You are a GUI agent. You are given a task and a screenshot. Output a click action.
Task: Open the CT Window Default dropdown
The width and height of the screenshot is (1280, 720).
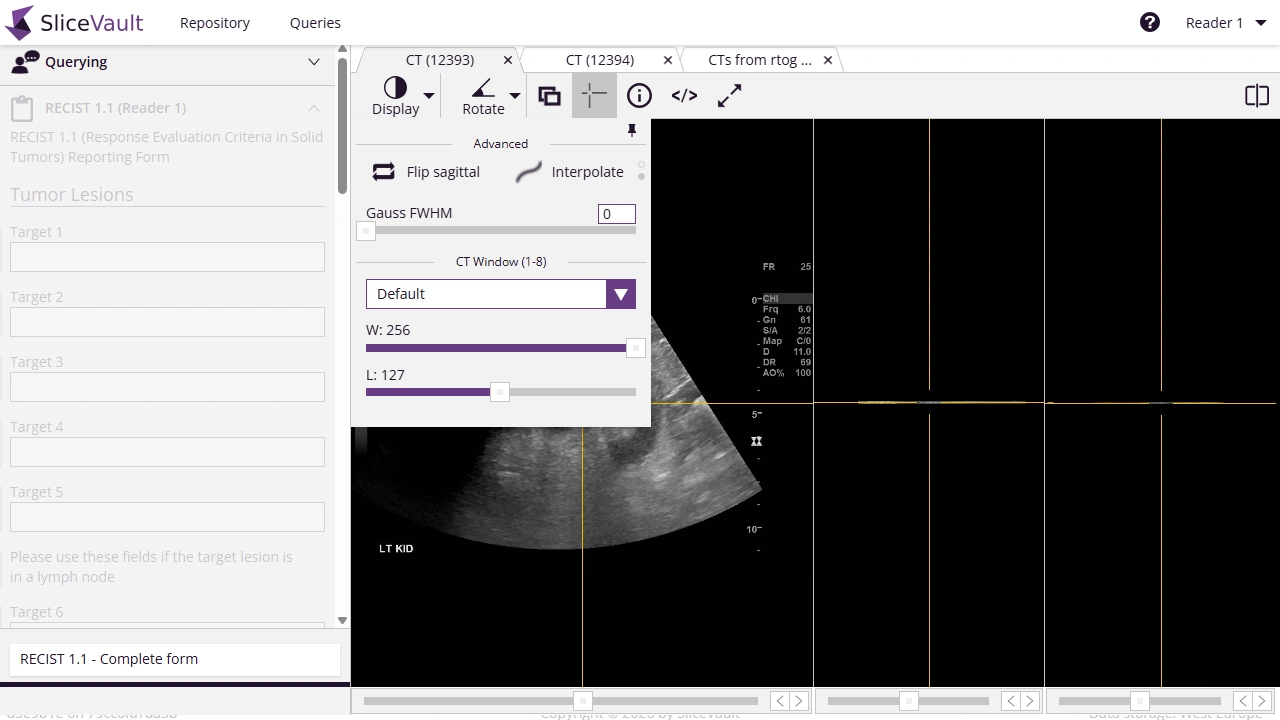click(x=620, y=293)
